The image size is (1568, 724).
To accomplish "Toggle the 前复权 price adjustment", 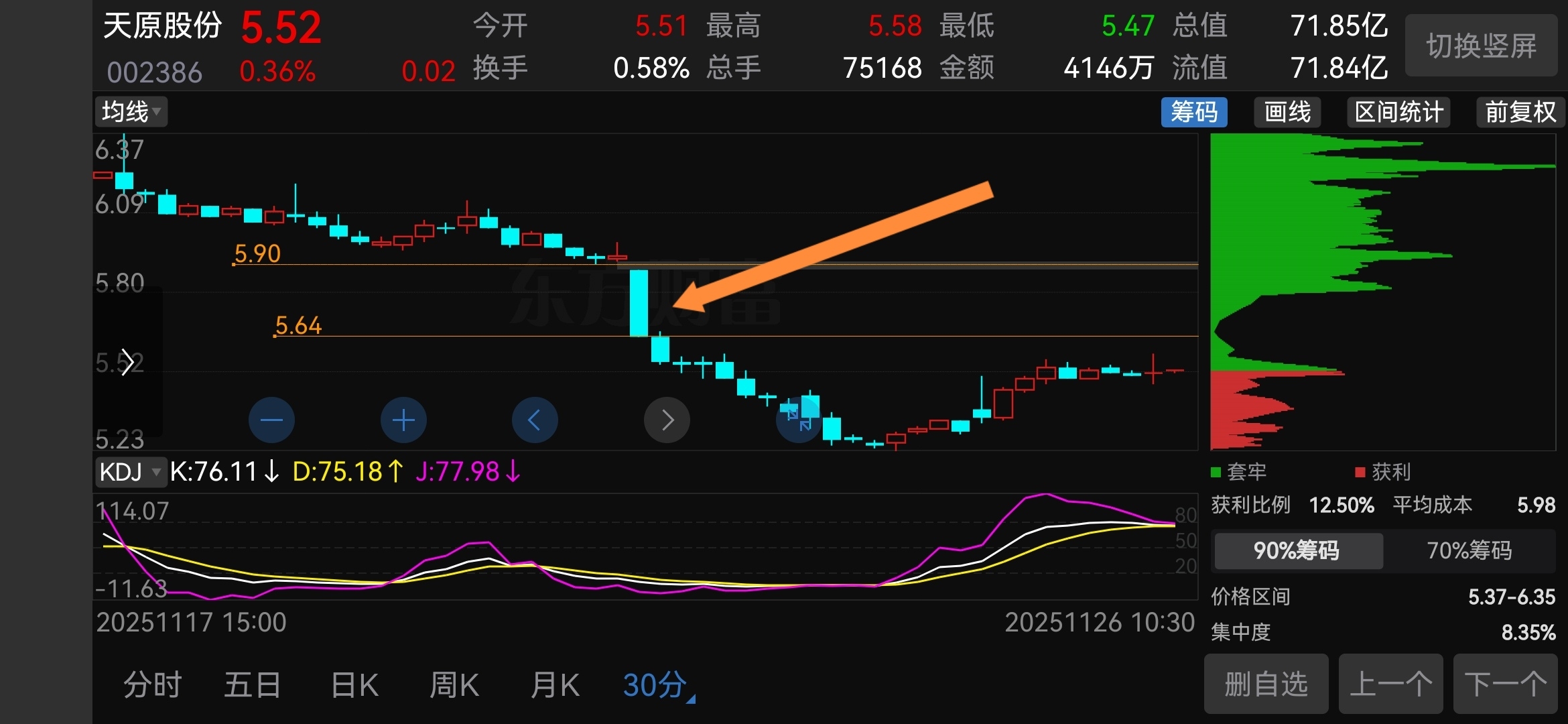I will click(x=1520, y=112).
